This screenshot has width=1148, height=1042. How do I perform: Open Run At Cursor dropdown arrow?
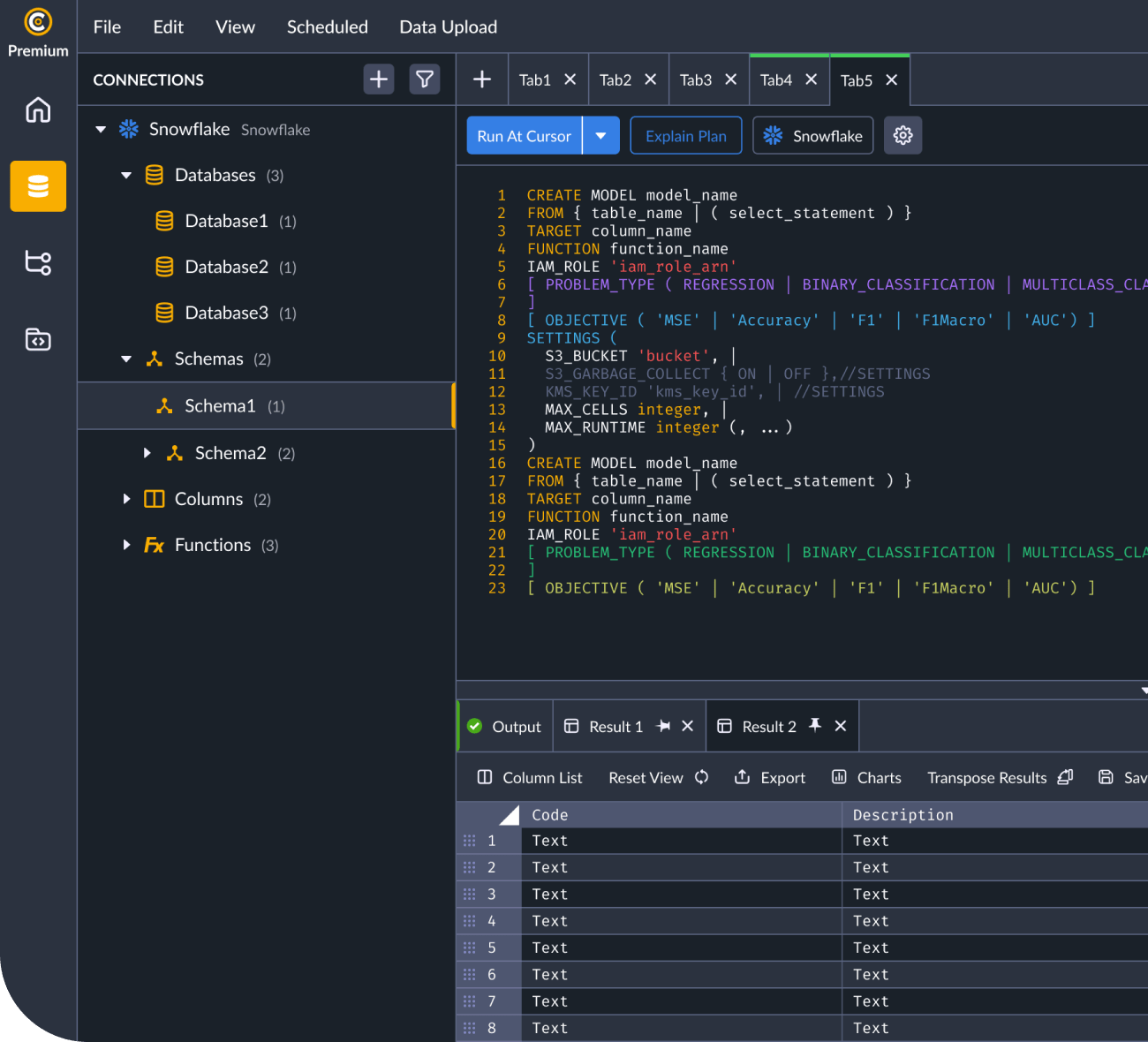(x=601, y=135)
